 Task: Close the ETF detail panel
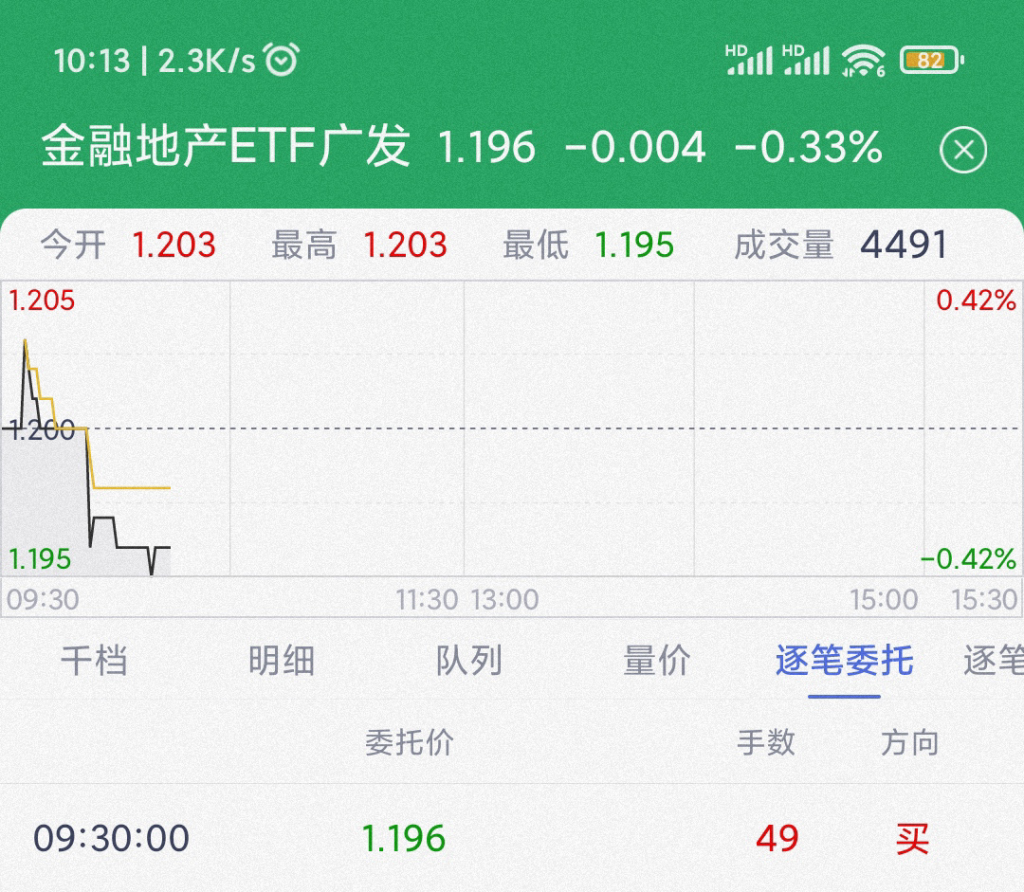tap(963, 151)
